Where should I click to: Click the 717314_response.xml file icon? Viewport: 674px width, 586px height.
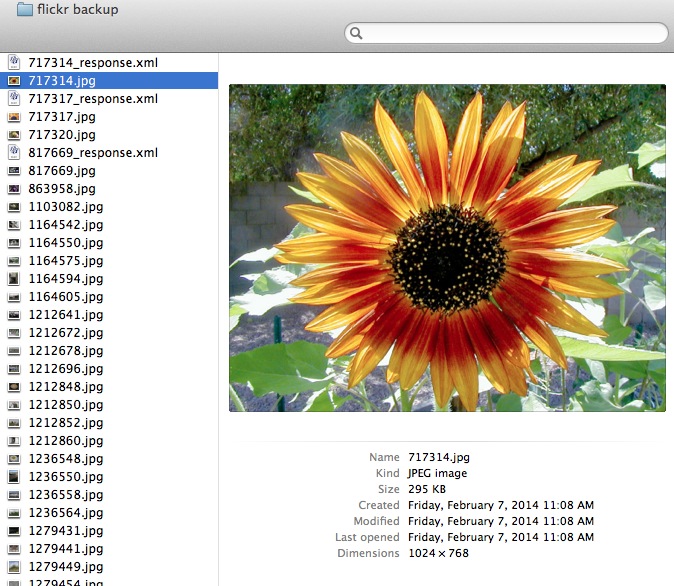point(14,62)
